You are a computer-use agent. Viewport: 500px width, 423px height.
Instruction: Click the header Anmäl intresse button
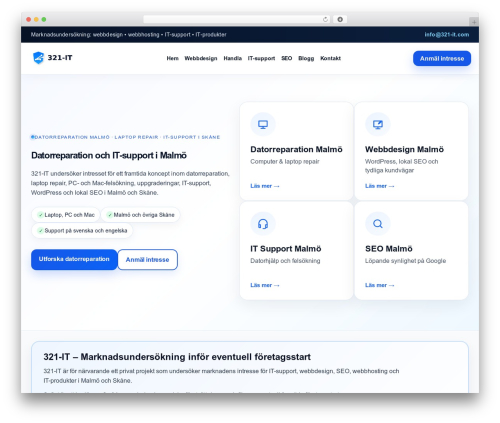point(442,58)
